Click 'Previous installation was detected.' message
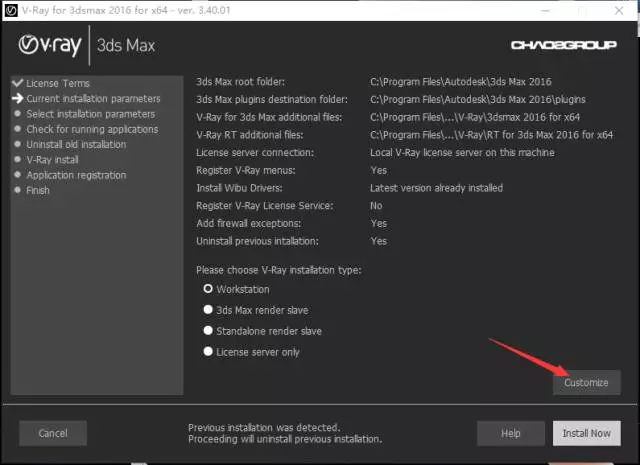Viewport: 640px width, 465px height. (x=264, y=427)
